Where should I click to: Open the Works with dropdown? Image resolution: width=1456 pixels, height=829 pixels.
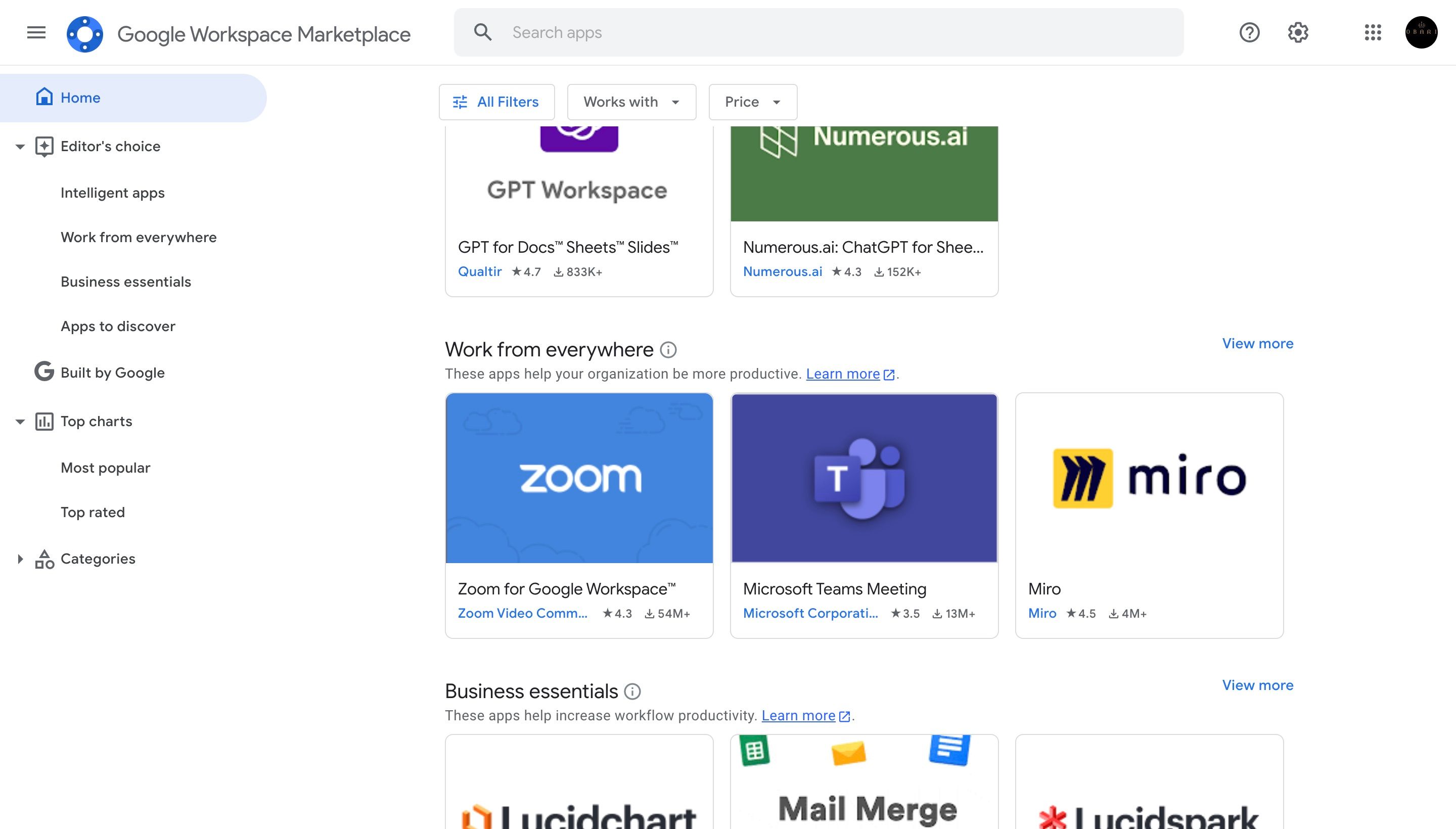pyautogui.click(x=631, y=102)
